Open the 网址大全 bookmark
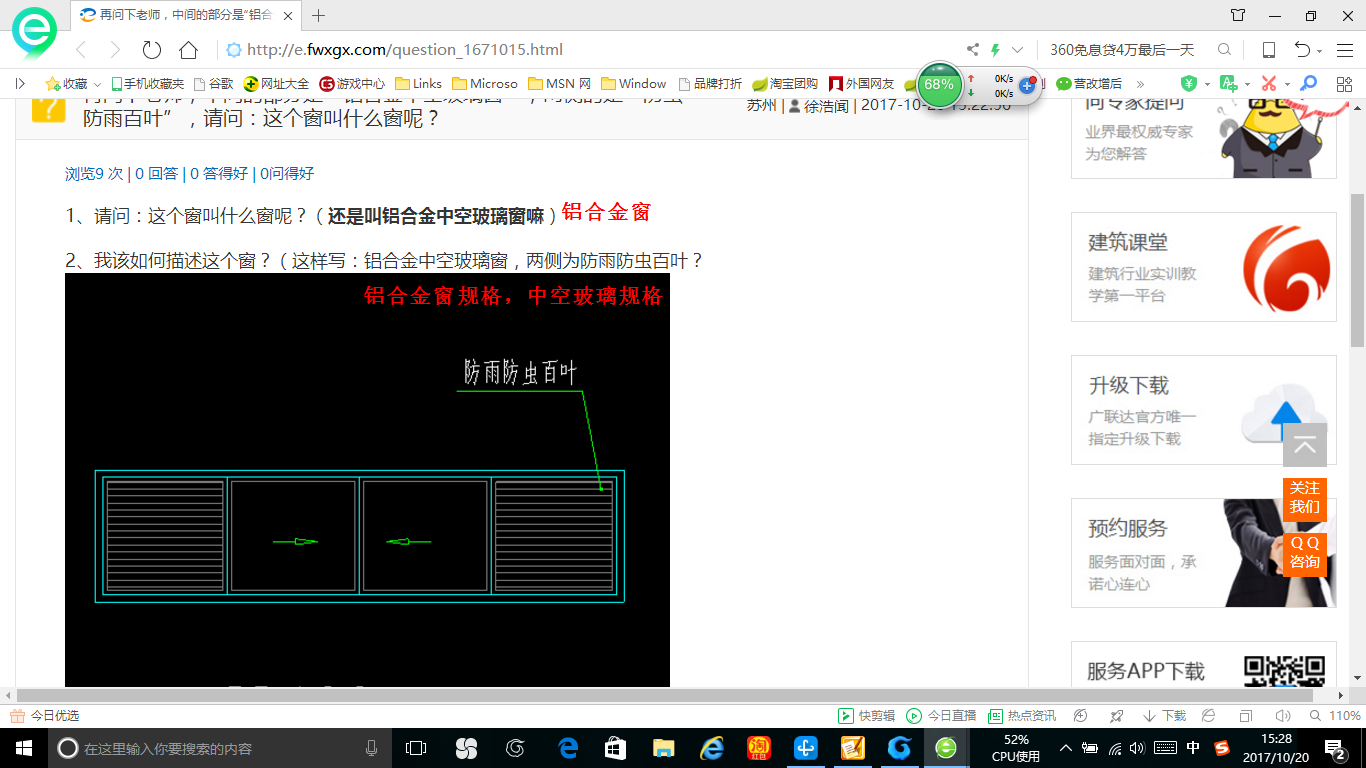Image resolution: width=1366 pixels, height=768 pixels. 277,84
